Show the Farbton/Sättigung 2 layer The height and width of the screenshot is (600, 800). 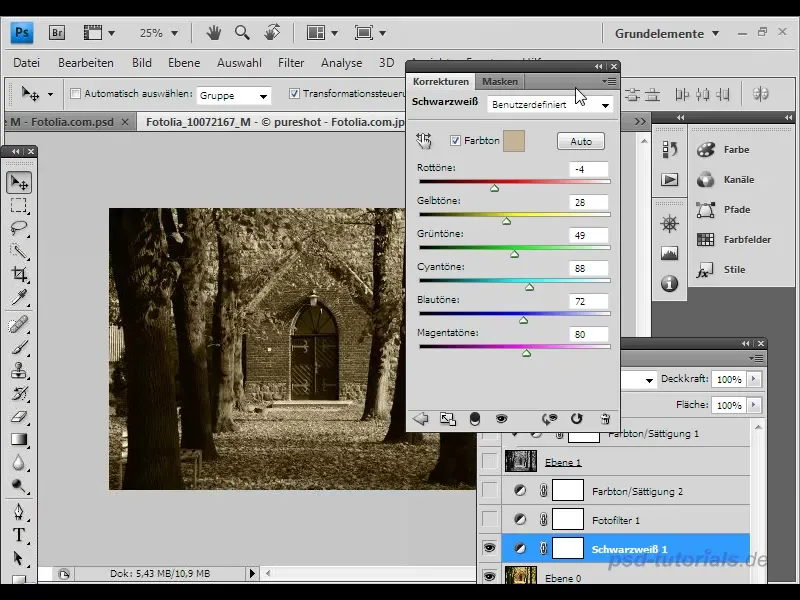(x=489, y=491)
